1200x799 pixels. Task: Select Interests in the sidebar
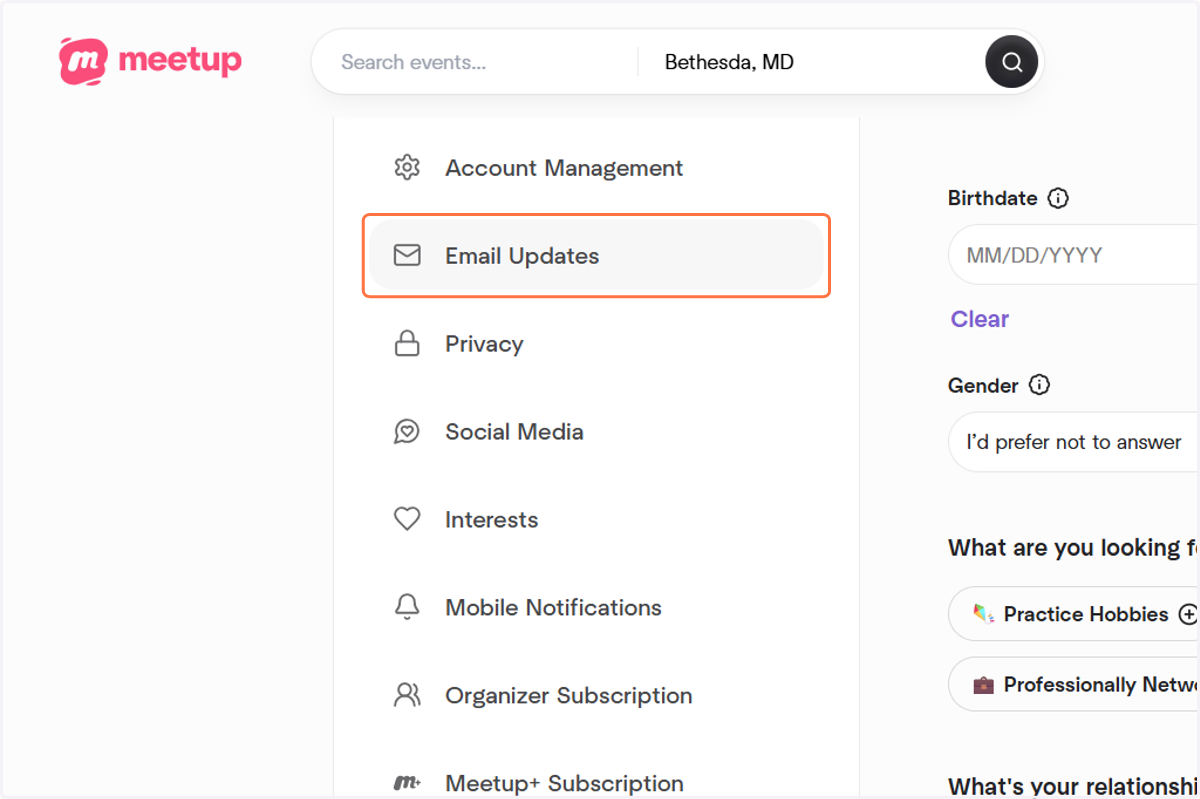[596, 519]
